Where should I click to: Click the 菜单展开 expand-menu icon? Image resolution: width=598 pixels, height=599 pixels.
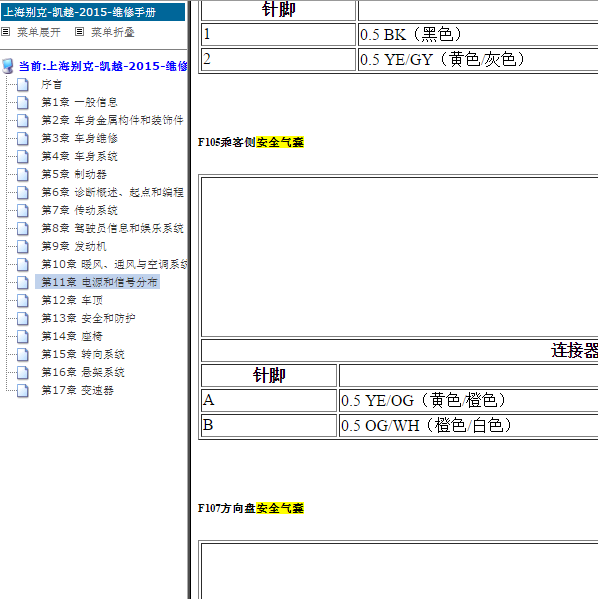pos(6,32)
